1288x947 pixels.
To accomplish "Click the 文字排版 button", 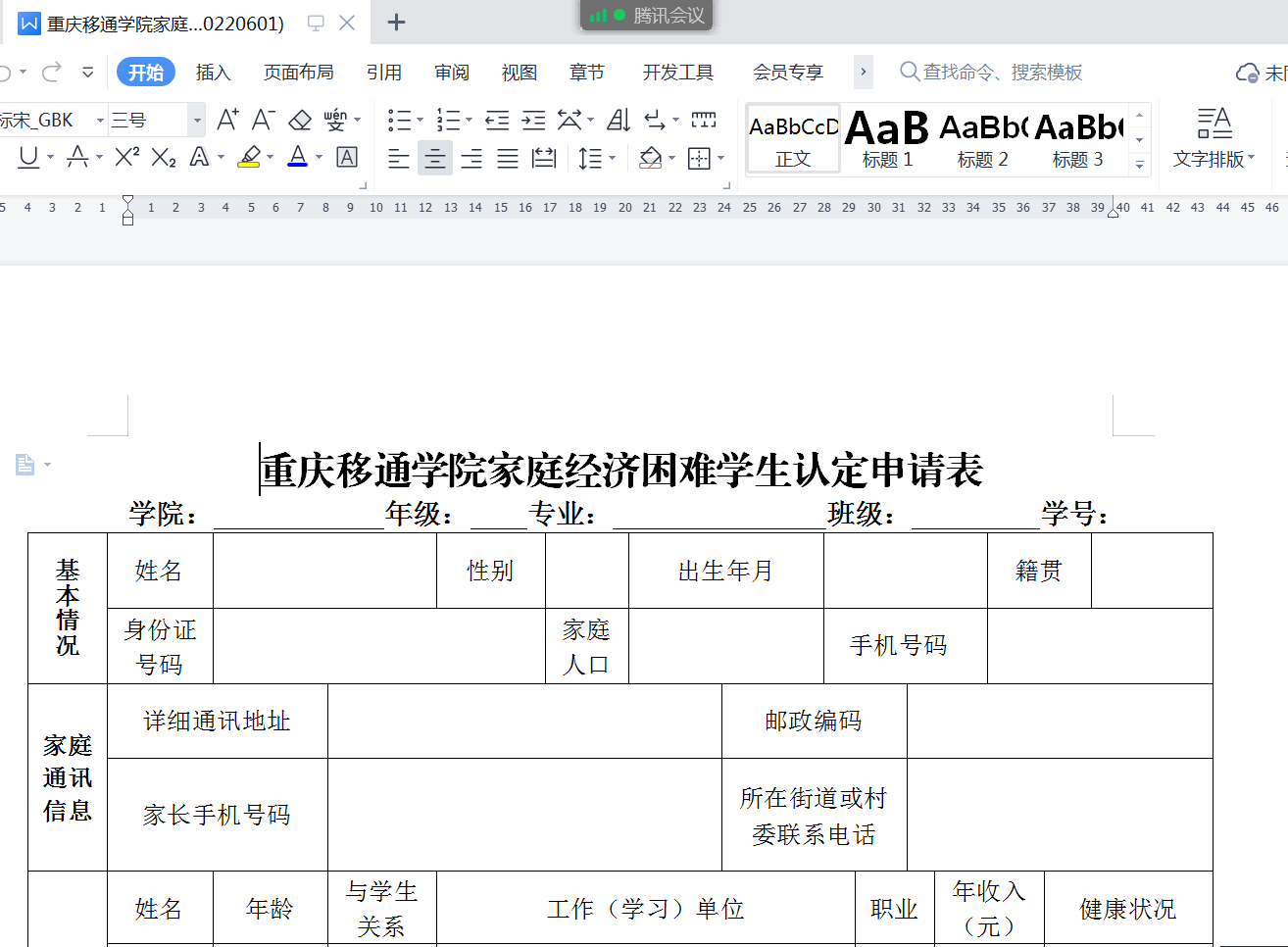I will 1214,139.
